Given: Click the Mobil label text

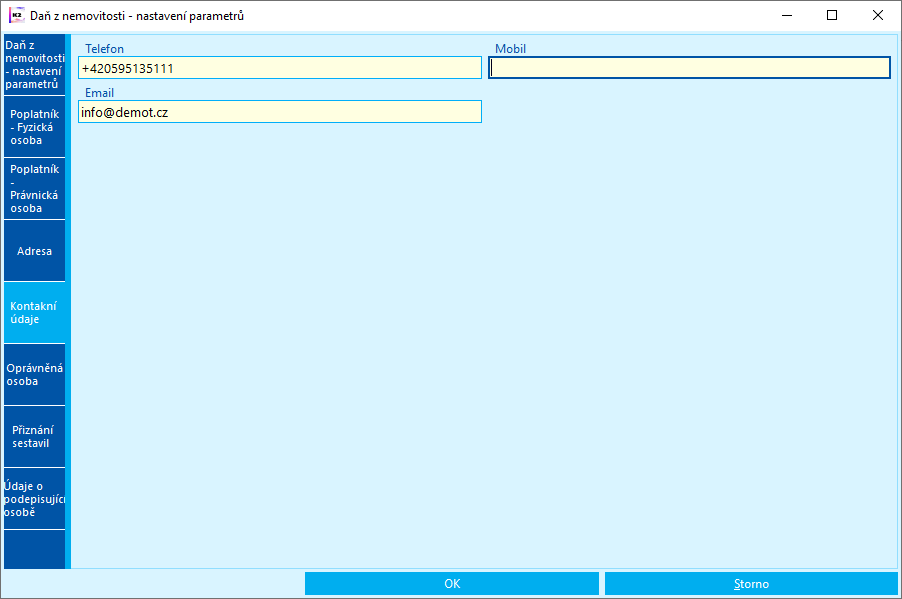Looking at the screenshot, I should (x=510, y=49).
